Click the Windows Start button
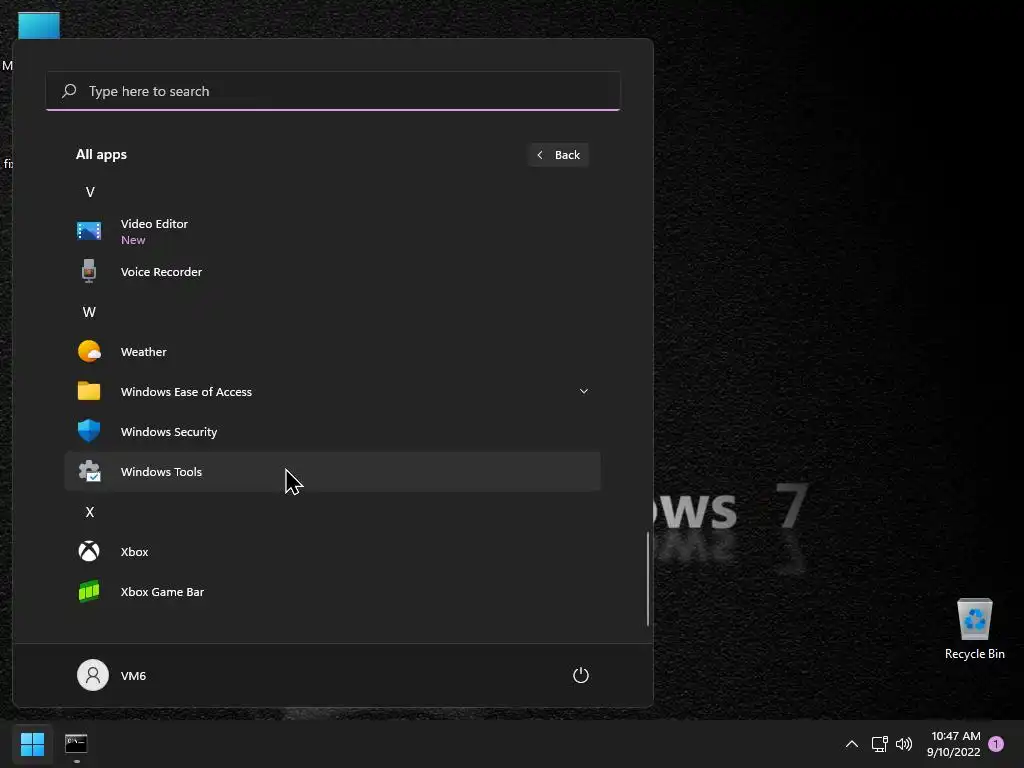The height and width of the screenshot is (768, 1024). tap(32, 744)
